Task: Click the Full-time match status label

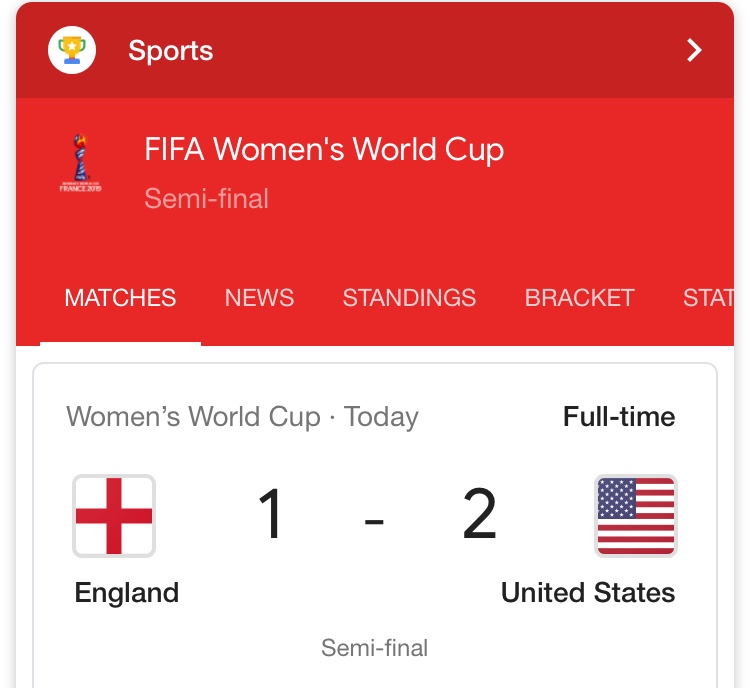Action: point(619,416)
